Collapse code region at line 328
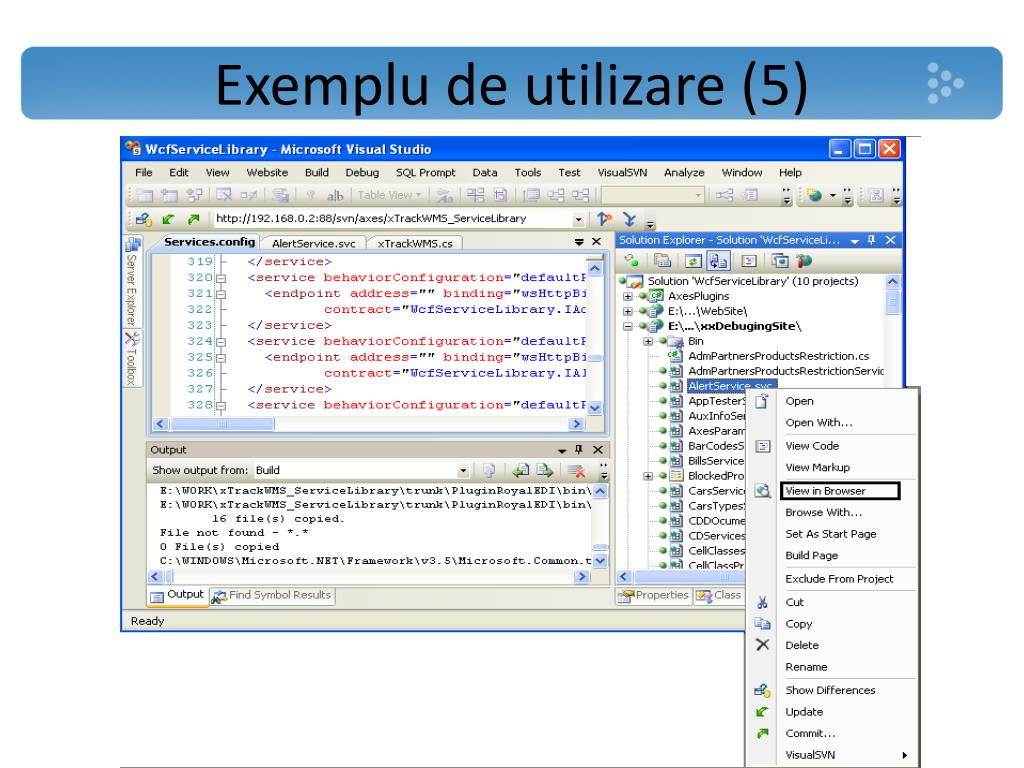The image size is (1024, 768). (x=221, y=406)
